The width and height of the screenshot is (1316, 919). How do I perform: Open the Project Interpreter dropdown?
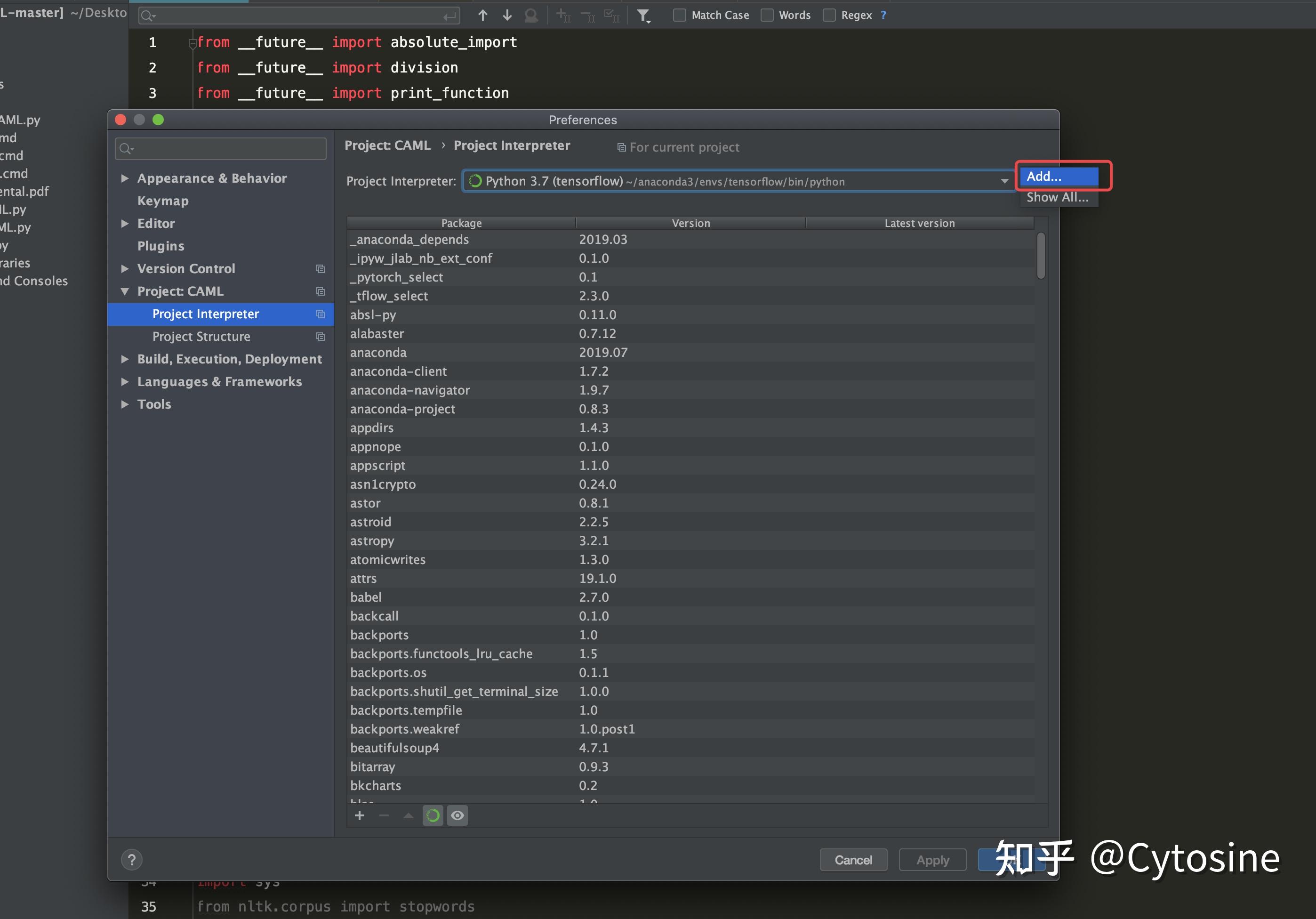point(1004,181)
